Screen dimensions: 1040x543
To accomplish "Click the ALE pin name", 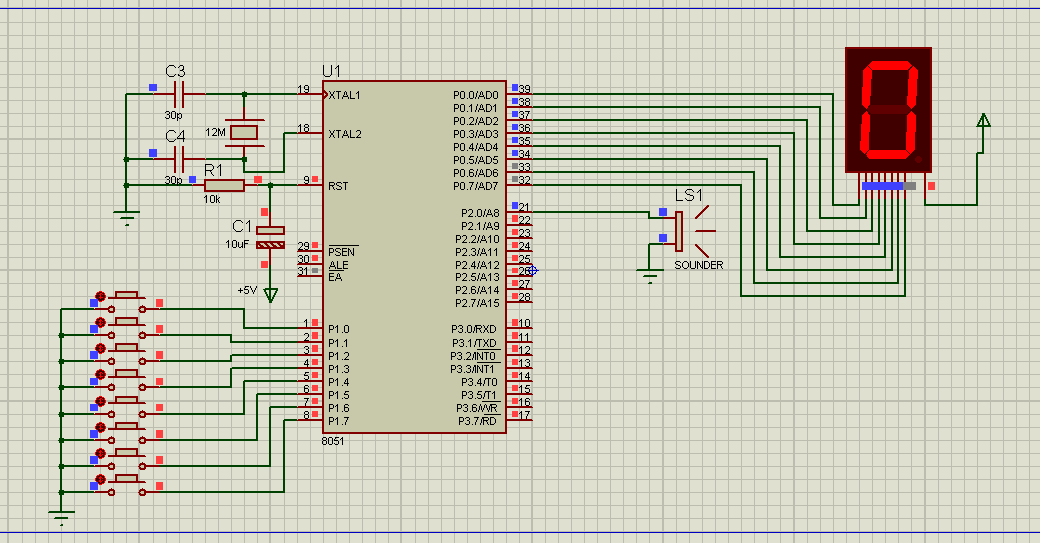I will [338, 265].
